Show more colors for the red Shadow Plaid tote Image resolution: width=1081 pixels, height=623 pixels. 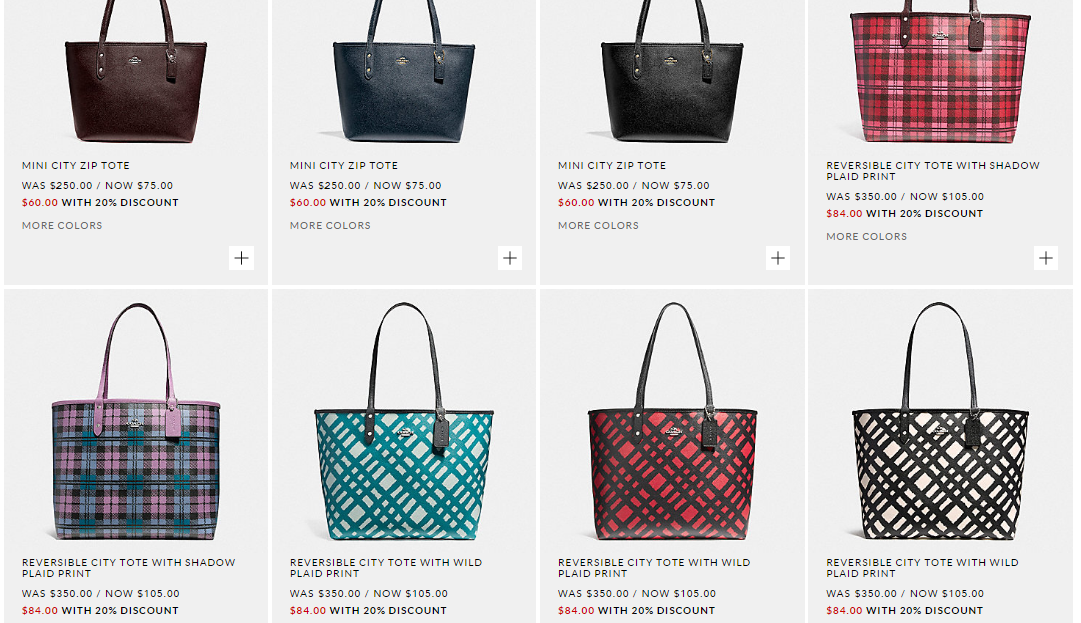tap(866, 237)
